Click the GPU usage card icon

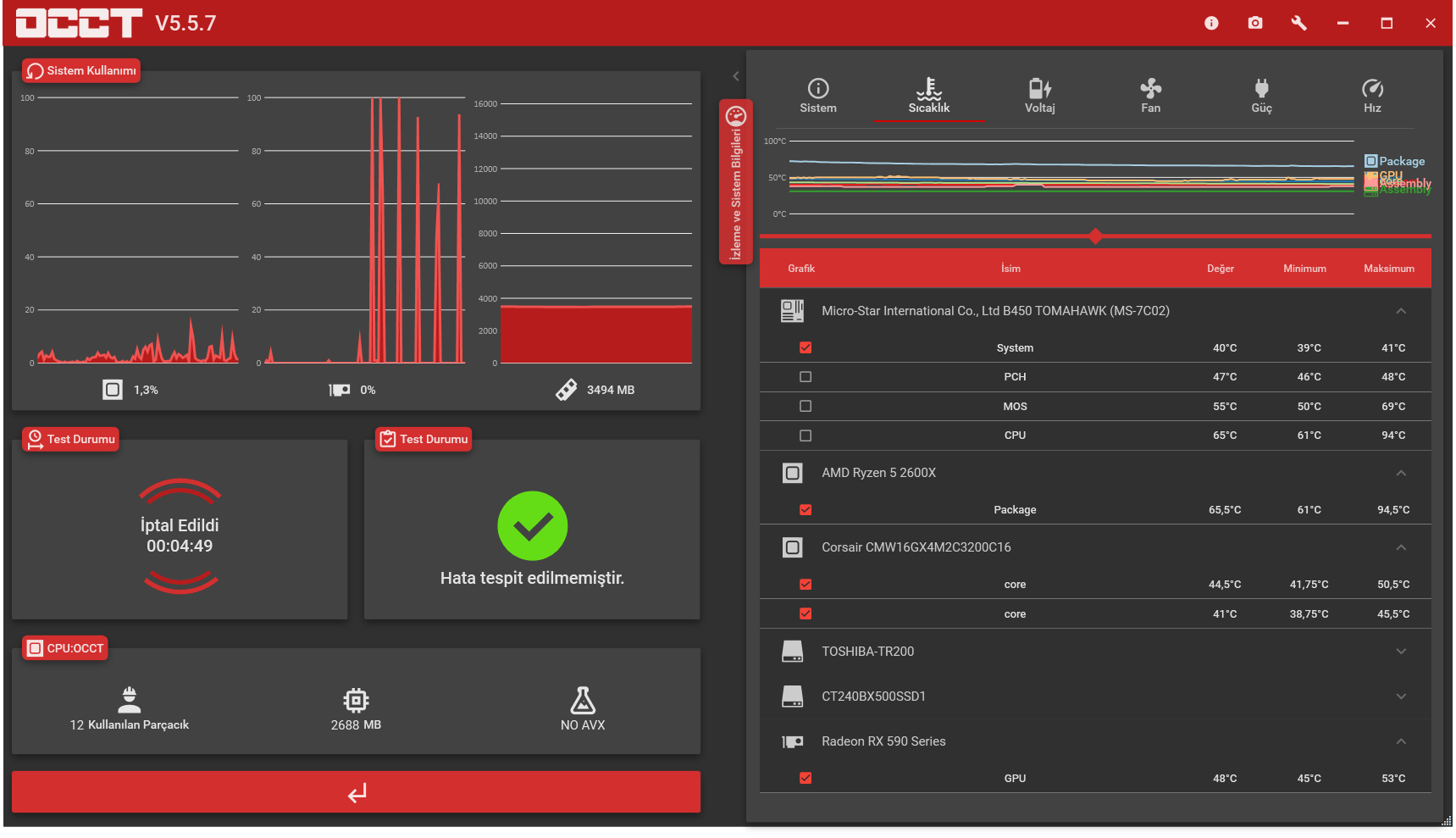tap(340, 390)
